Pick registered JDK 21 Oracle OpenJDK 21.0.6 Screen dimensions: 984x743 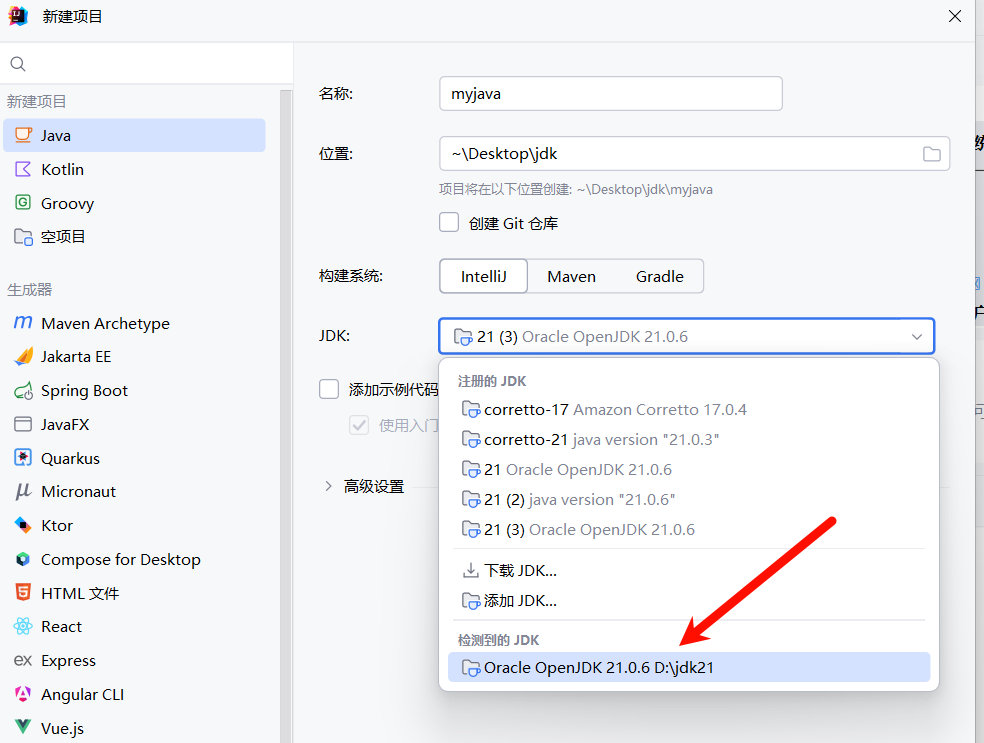point(689,470)
